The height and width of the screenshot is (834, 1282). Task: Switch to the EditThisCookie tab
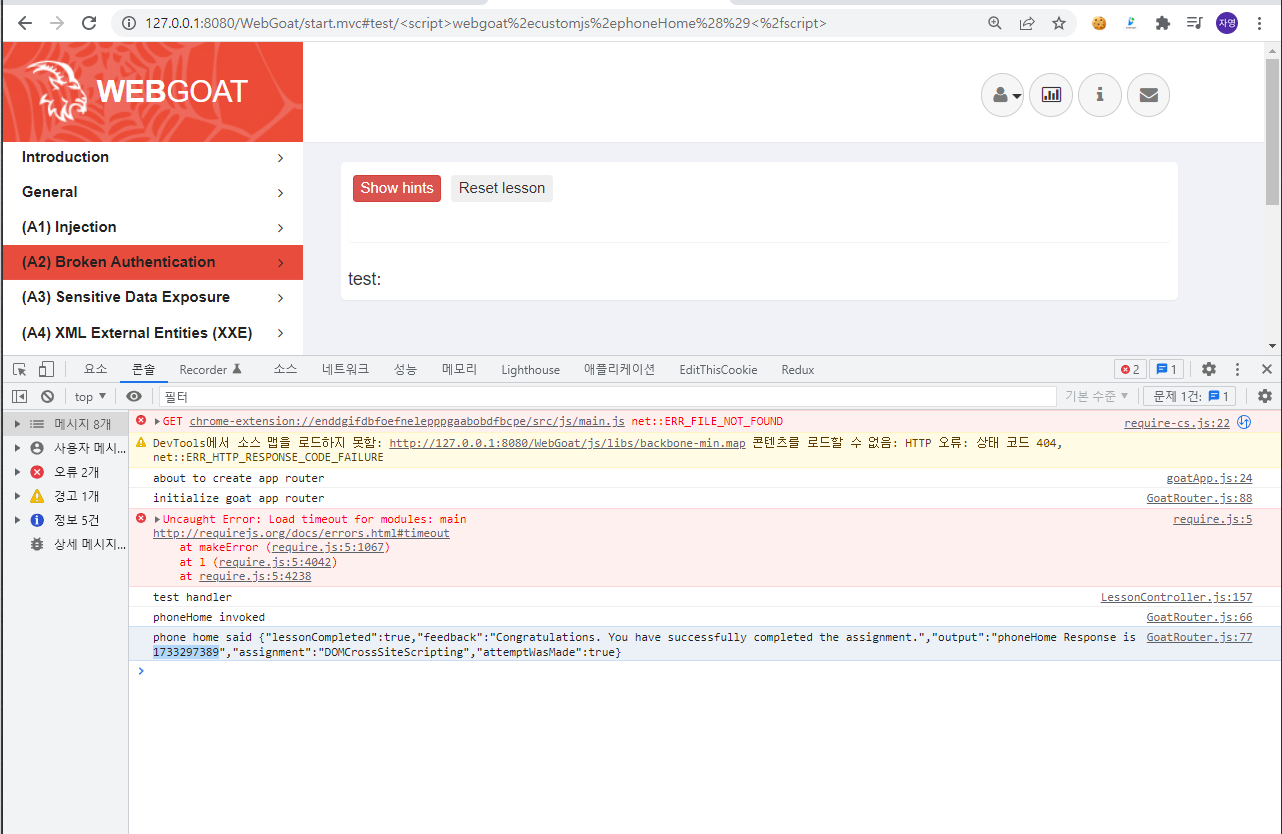pos(718,369)
